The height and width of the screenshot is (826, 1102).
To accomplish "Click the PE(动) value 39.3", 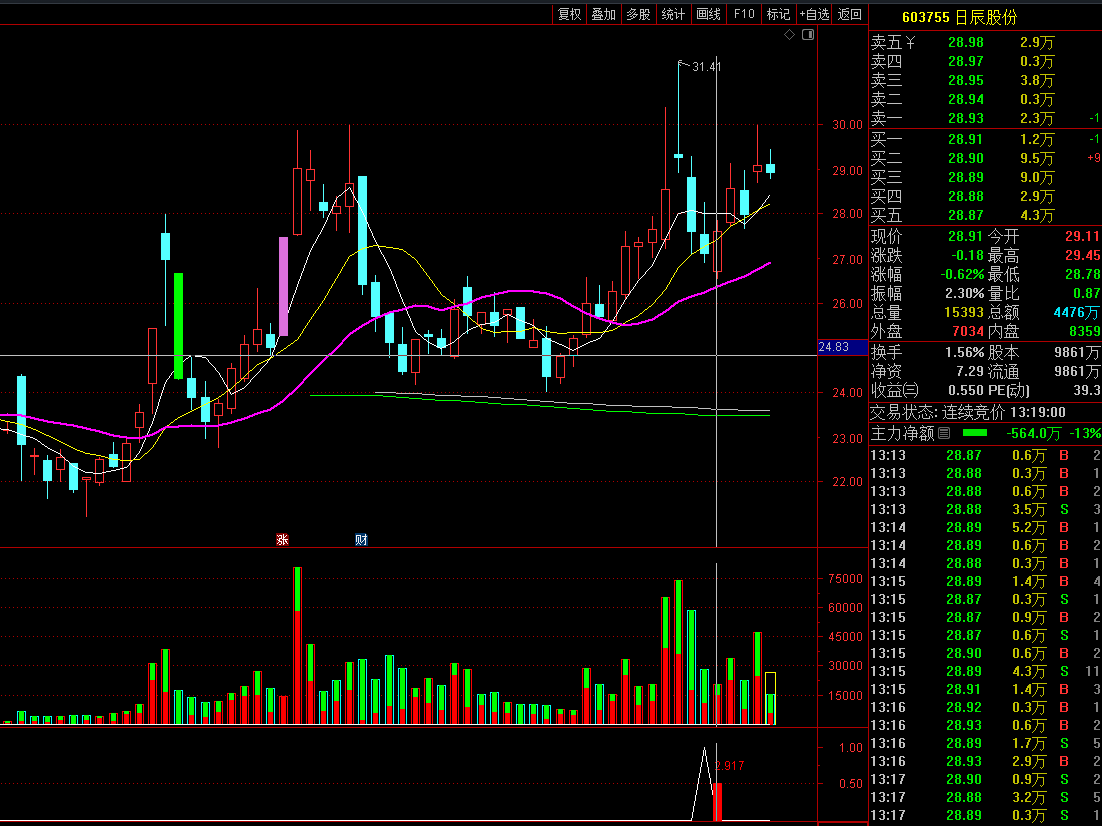I will pyautogui.click(x=1087, y=390).
